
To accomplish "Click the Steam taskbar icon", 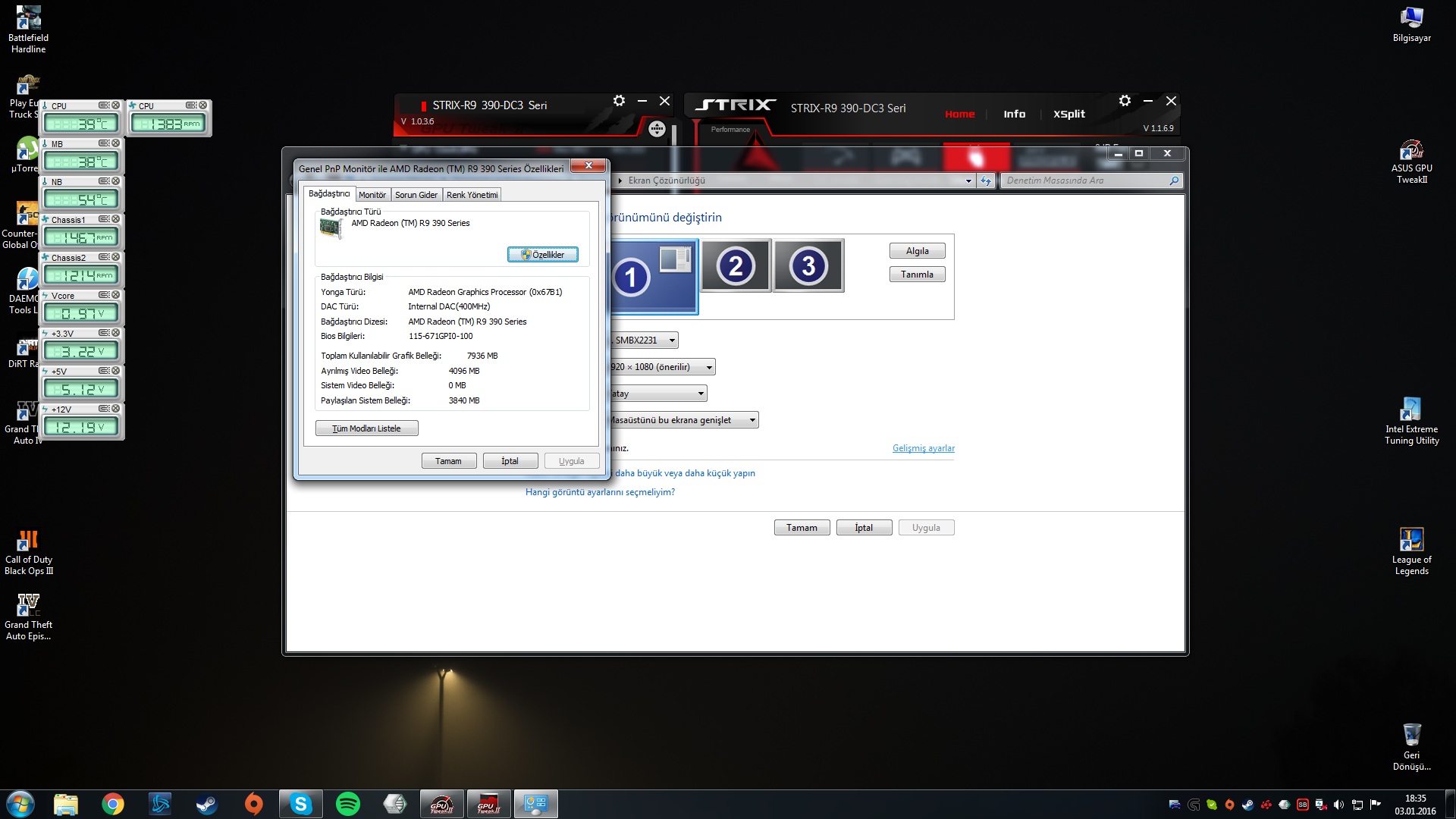I will [x=207, y=804].
